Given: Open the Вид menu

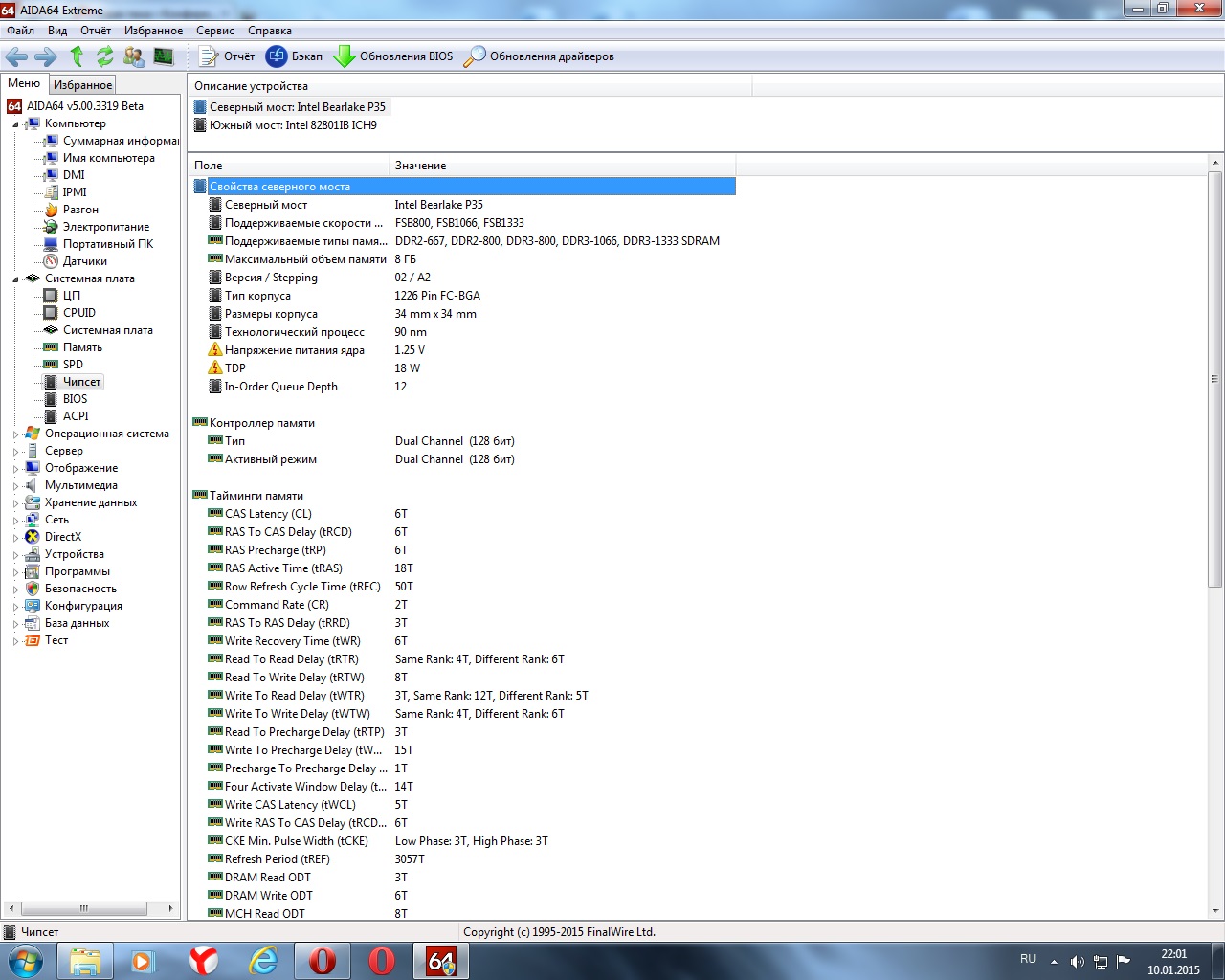Looking at the screenshot, I should [57, 31].
